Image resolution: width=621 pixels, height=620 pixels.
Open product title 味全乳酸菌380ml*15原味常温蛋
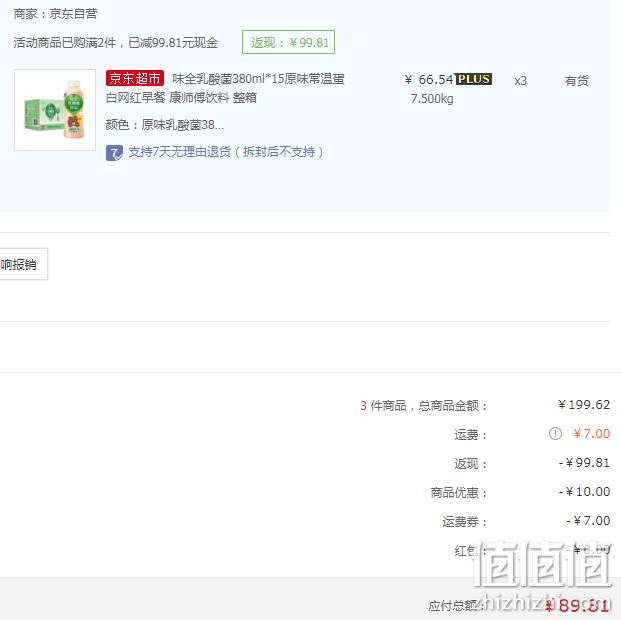258,79
